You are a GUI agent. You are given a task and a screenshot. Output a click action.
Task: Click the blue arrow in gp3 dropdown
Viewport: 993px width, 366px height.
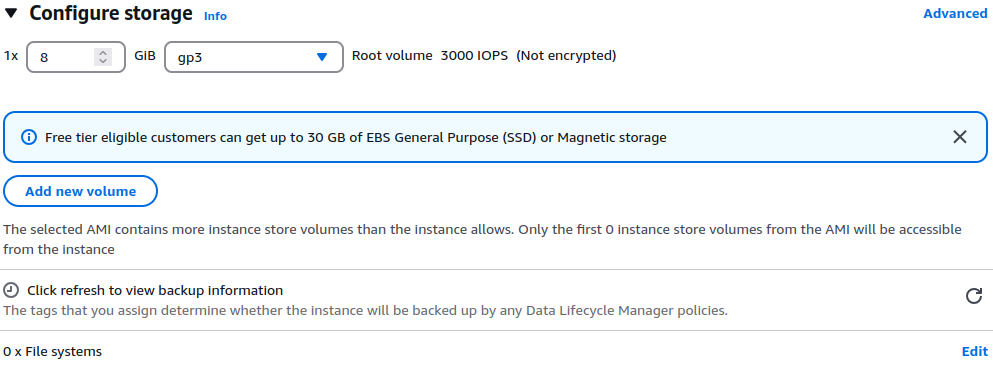[x=322, y=57]
